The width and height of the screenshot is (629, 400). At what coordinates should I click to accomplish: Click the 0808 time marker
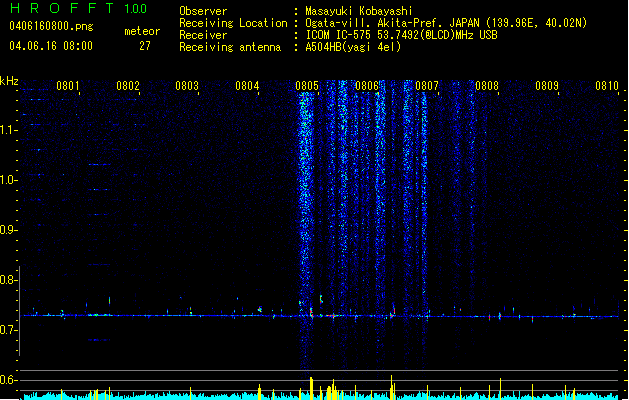487,86
